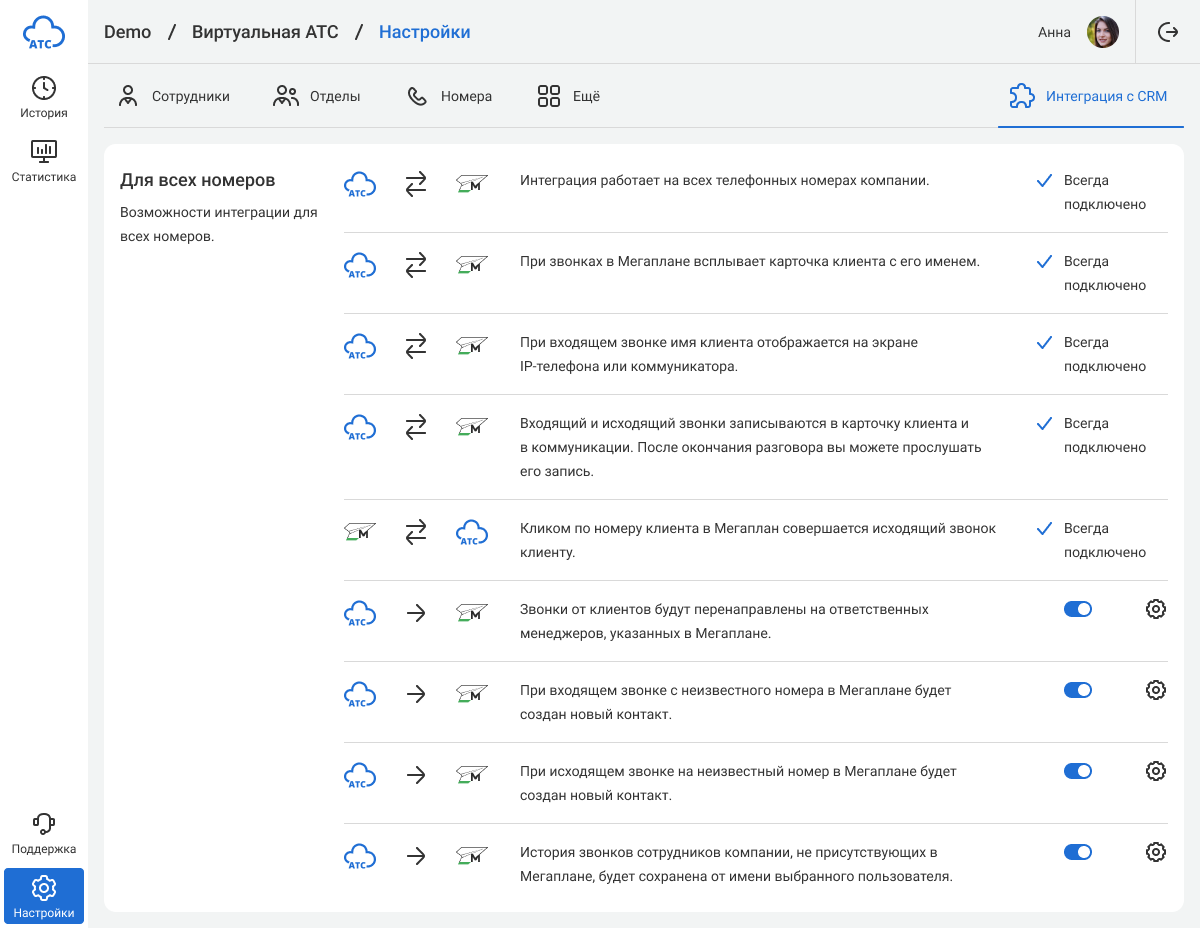Open gear settings for outgoing unknown number contact
The image size is (1200, 928).
pos(1155,771)
